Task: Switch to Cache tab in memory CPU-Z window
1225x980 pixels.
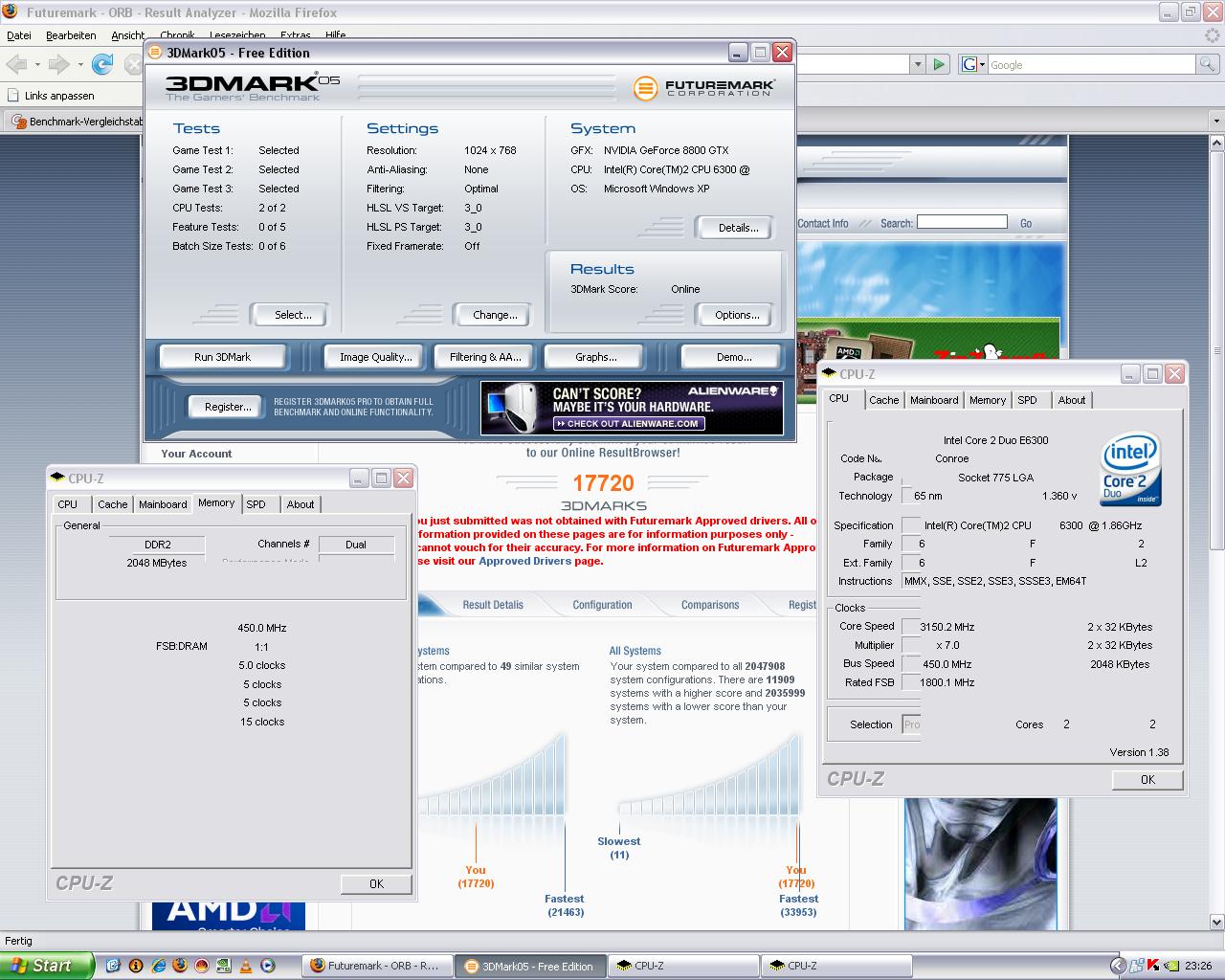Action: tap(113, 504)
